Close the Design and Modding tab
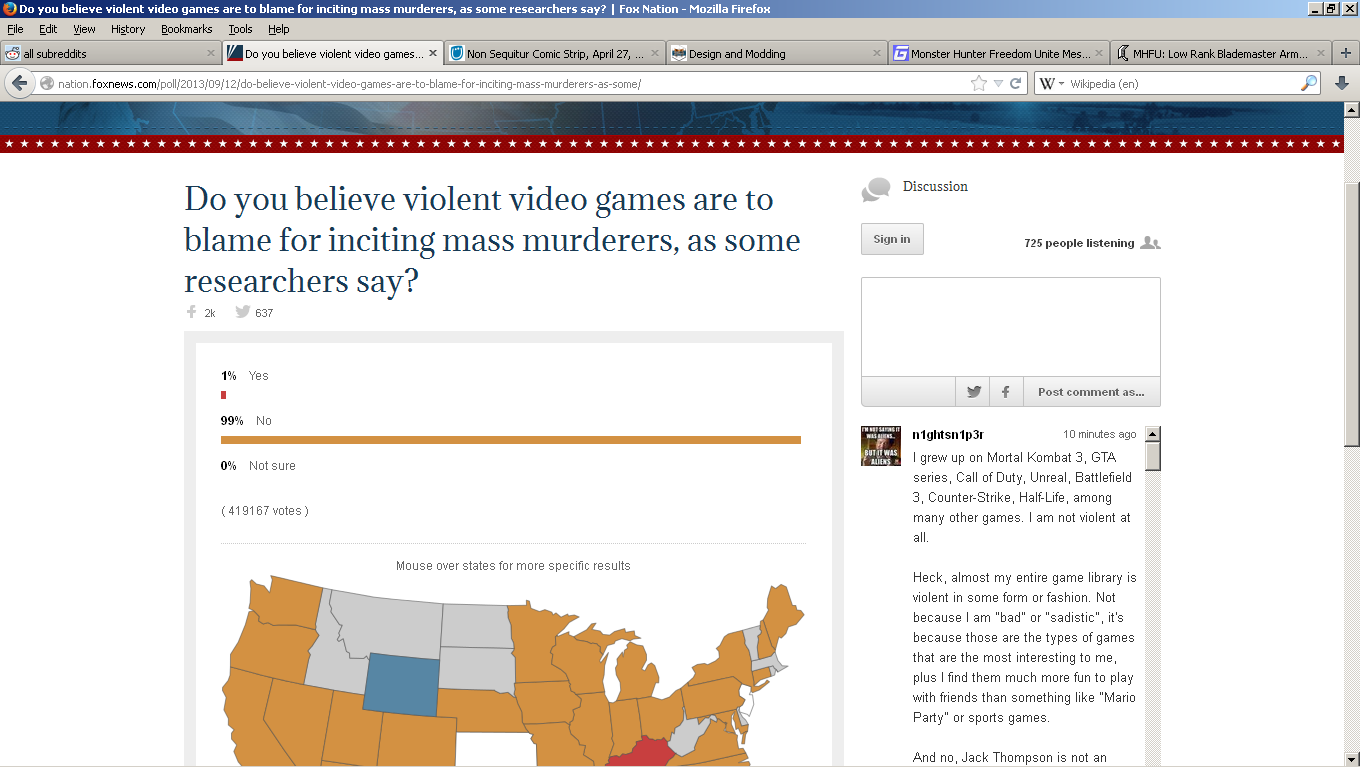This screenshot has height=768, width=1360. [x=877, y=54]
